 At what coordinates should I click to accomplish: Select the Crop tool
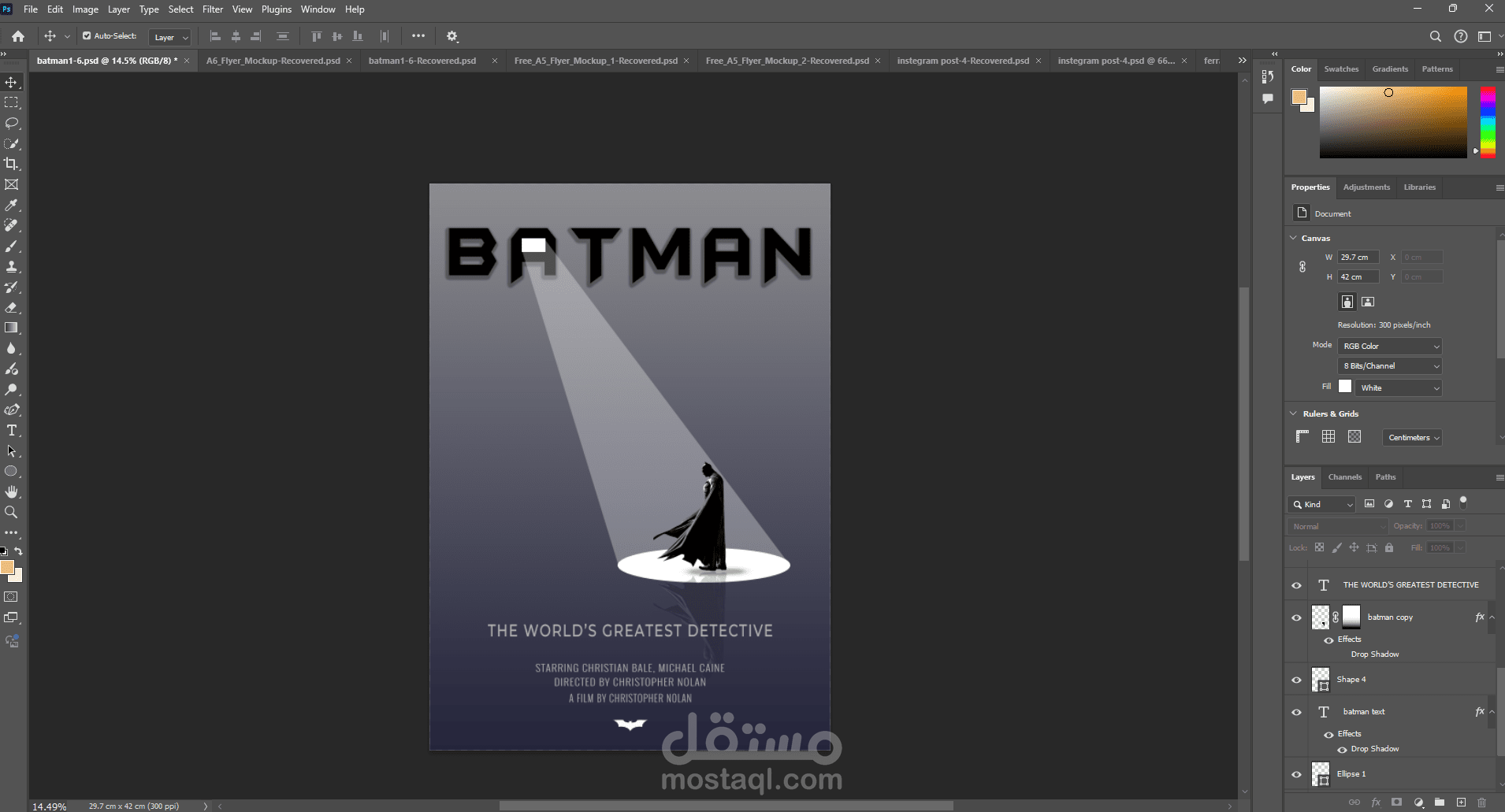tap(12, 164)
